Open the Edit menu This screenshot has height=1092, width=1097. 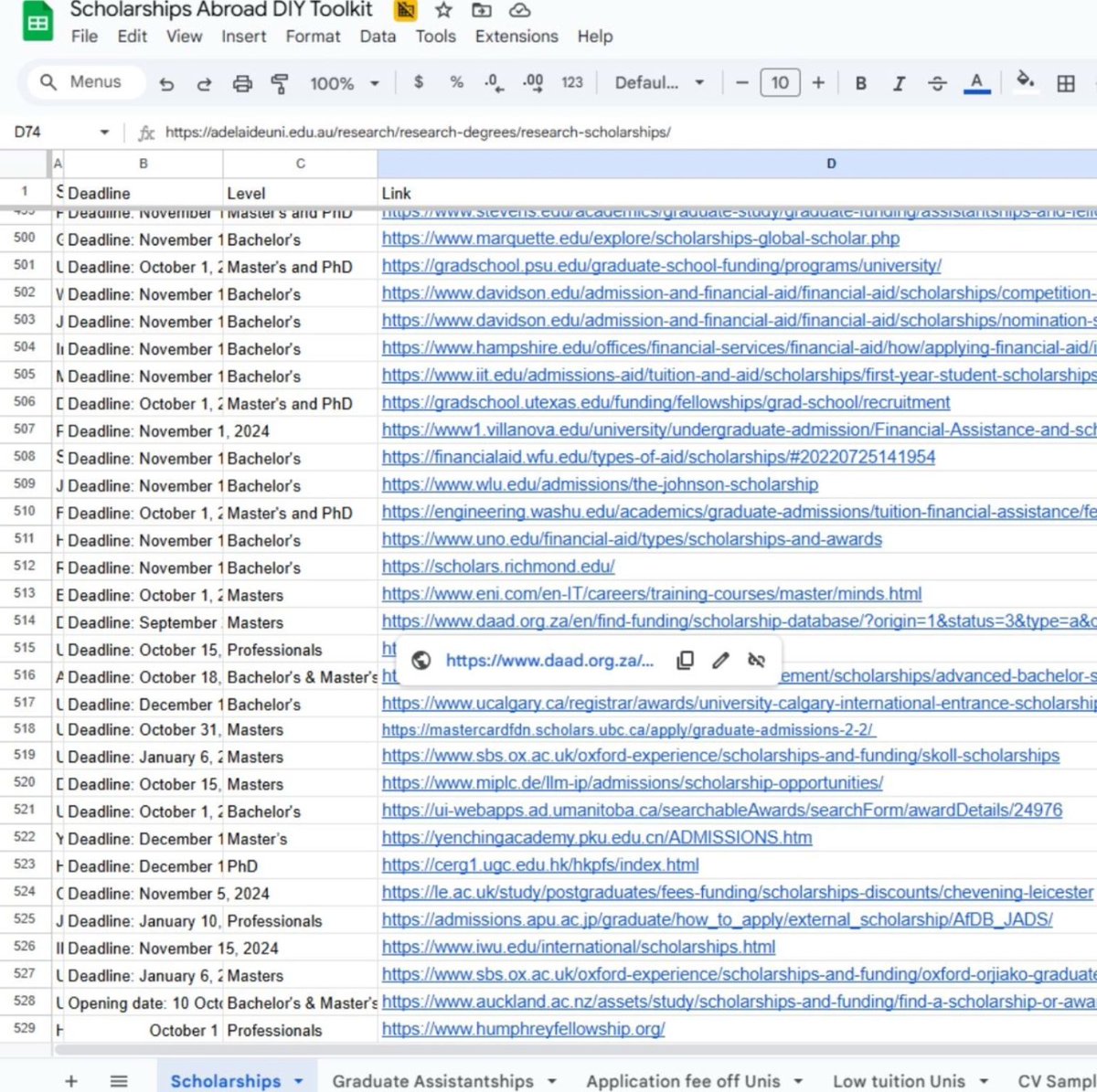coord(132,37)
